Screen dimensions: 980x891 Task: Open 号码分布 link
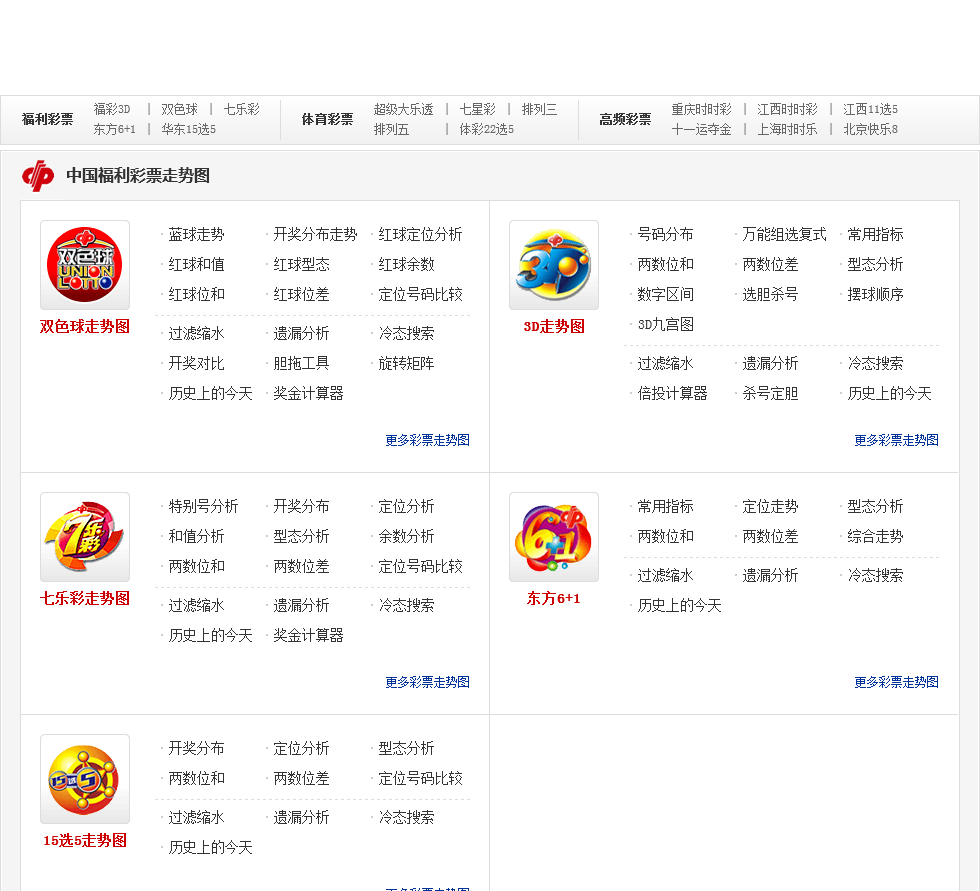(x=665, y=234)
